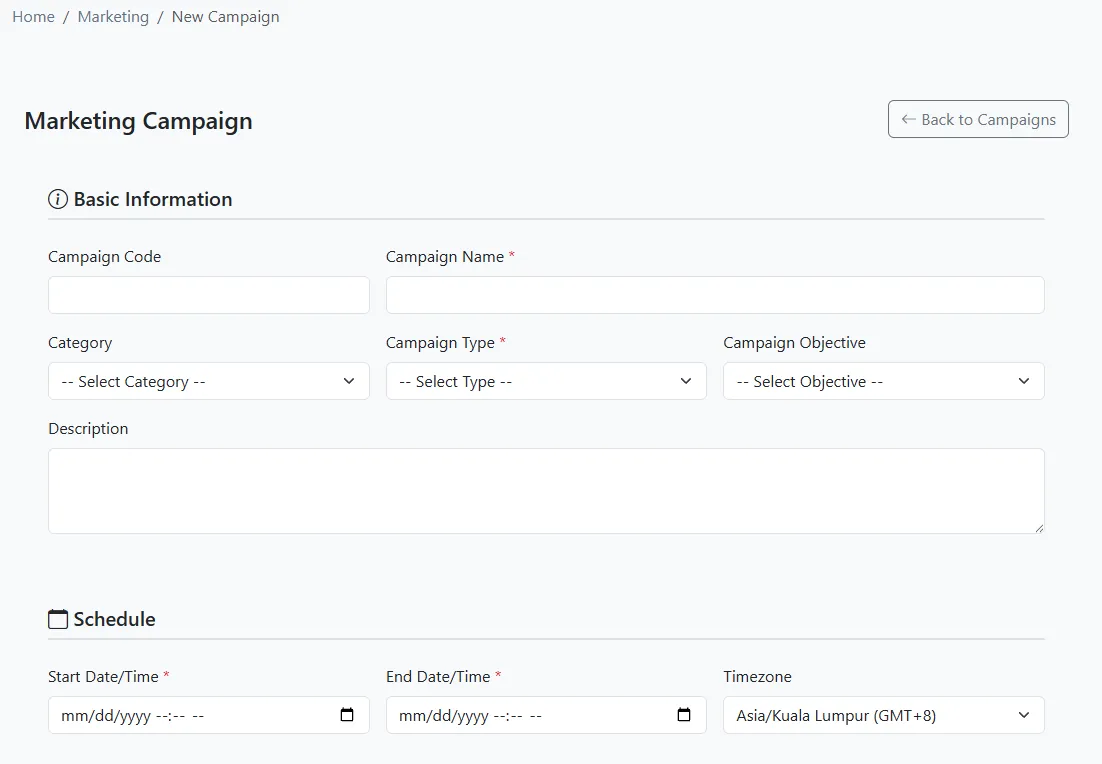Screen dimensions: 1102x764
Task: Click the Category label
Action: coord(80,343)
